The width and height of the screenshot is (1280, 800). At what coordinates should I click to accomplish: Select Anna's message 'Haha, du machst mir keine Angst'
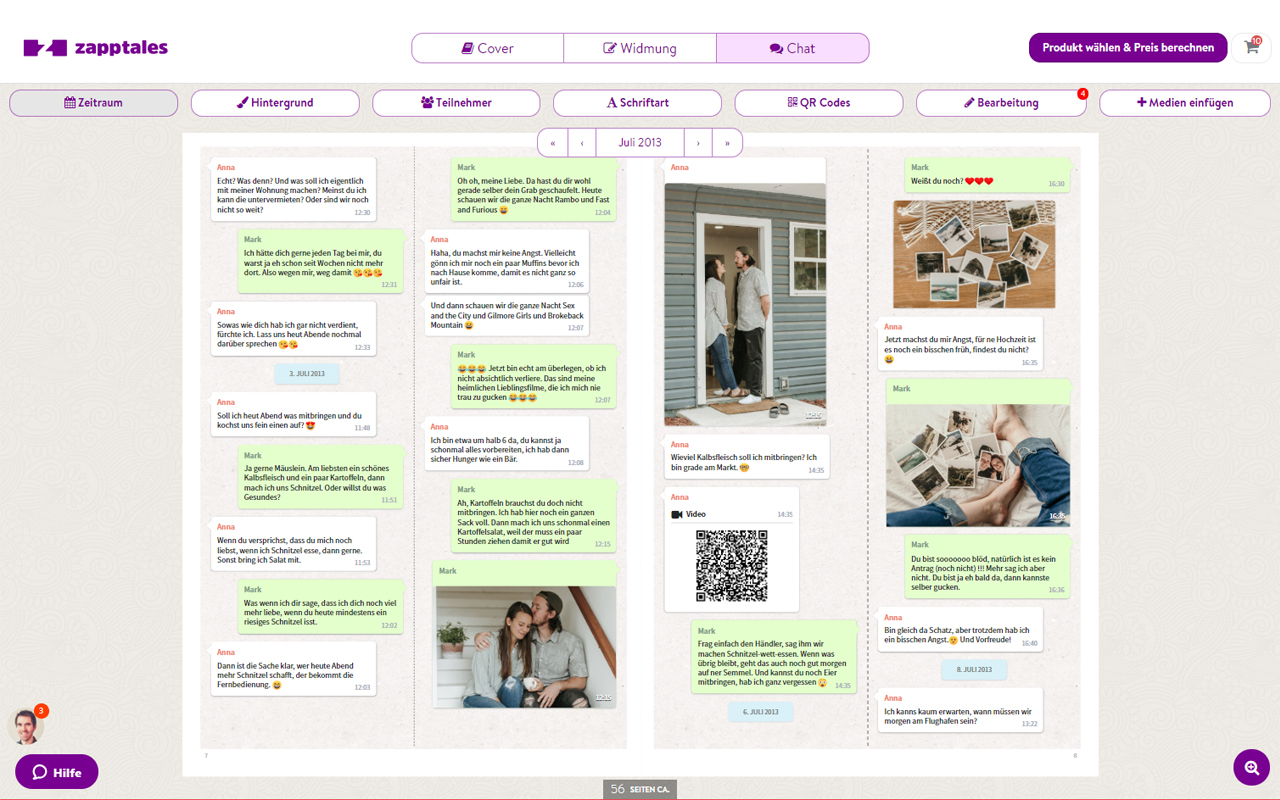507,261
